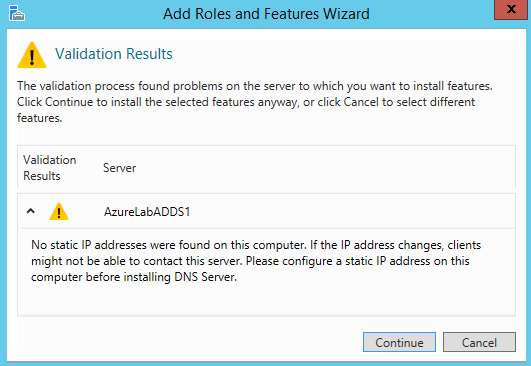Click blank row area right of AzureLabADDS1
Image resolution: width=531 pixels, height=366 pixels.
click(352, 212)
